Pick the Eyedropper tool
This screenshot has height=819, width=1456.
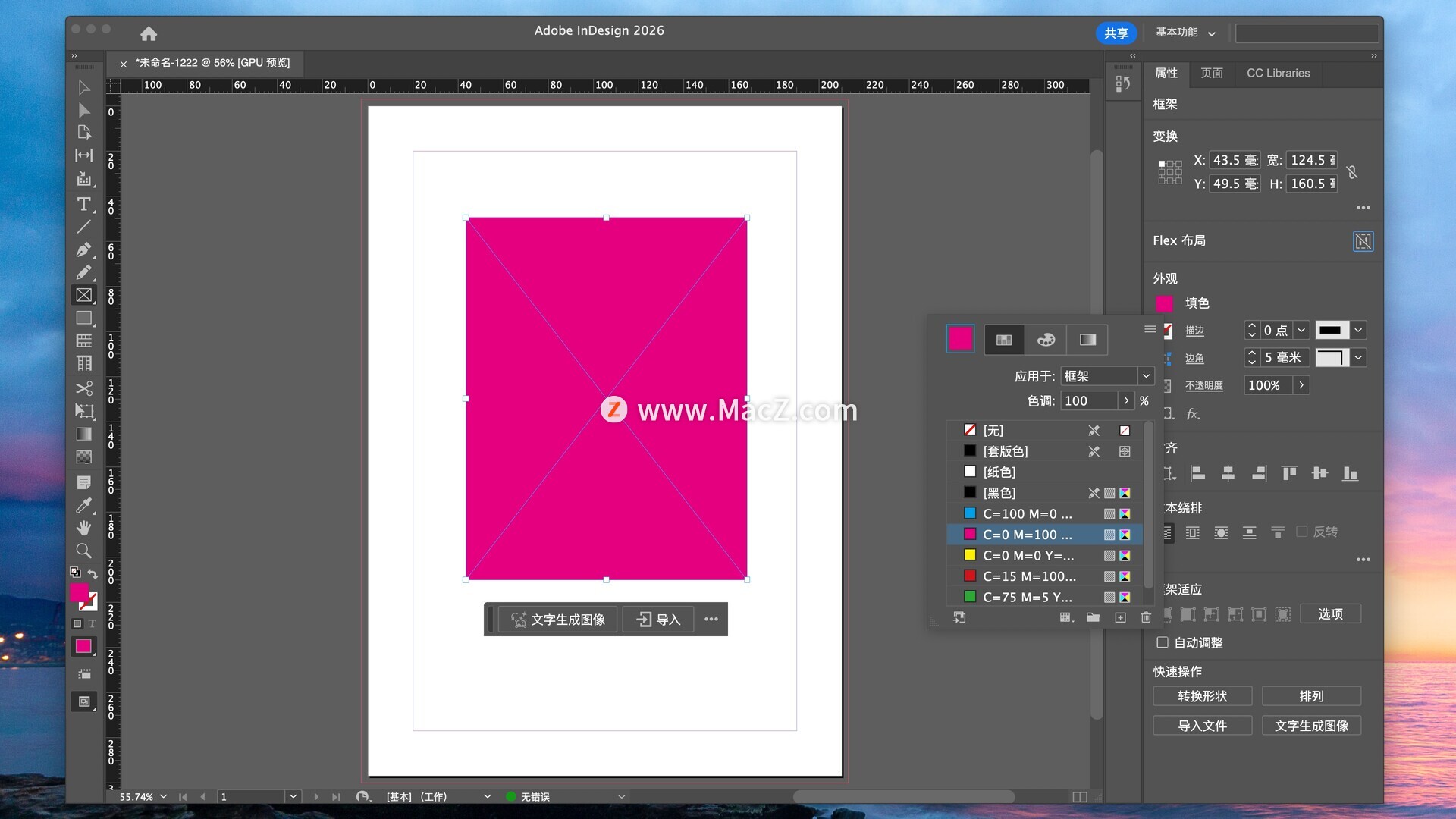click(x=83, y=505)
